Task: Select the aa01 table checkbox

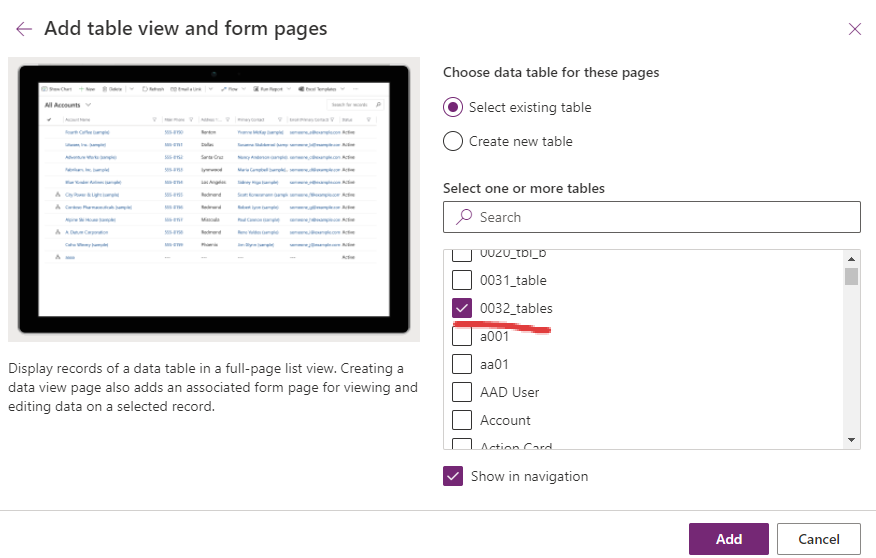Action: click(x=462, y=364)
